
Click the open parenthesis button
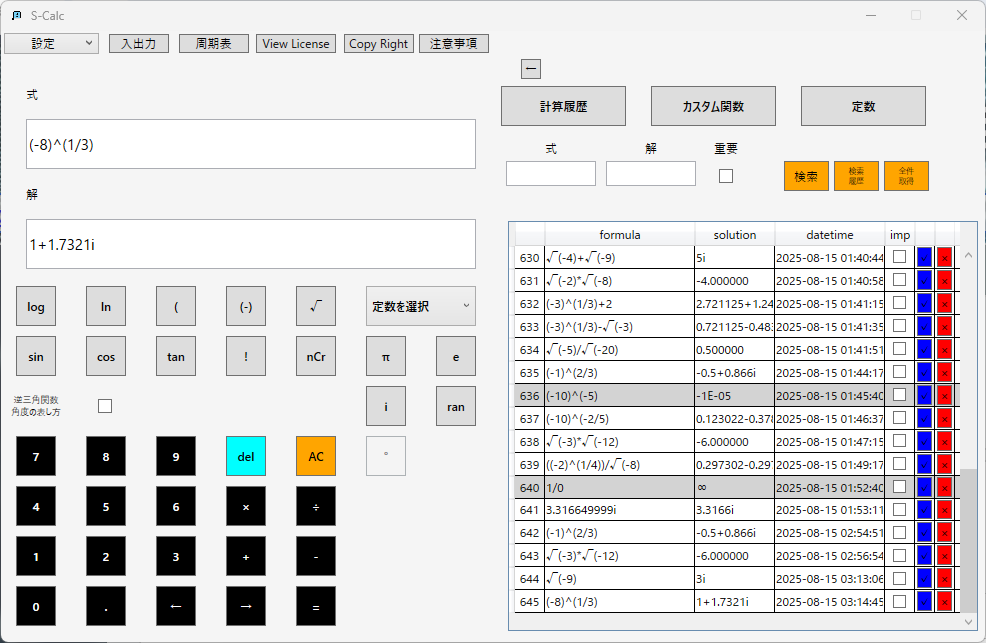(x=176, y=306)
